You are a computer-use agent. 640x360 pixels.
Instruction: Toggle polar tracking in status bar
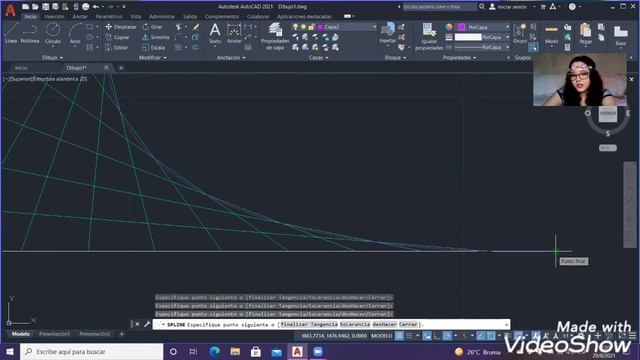(x=447, y=336)
